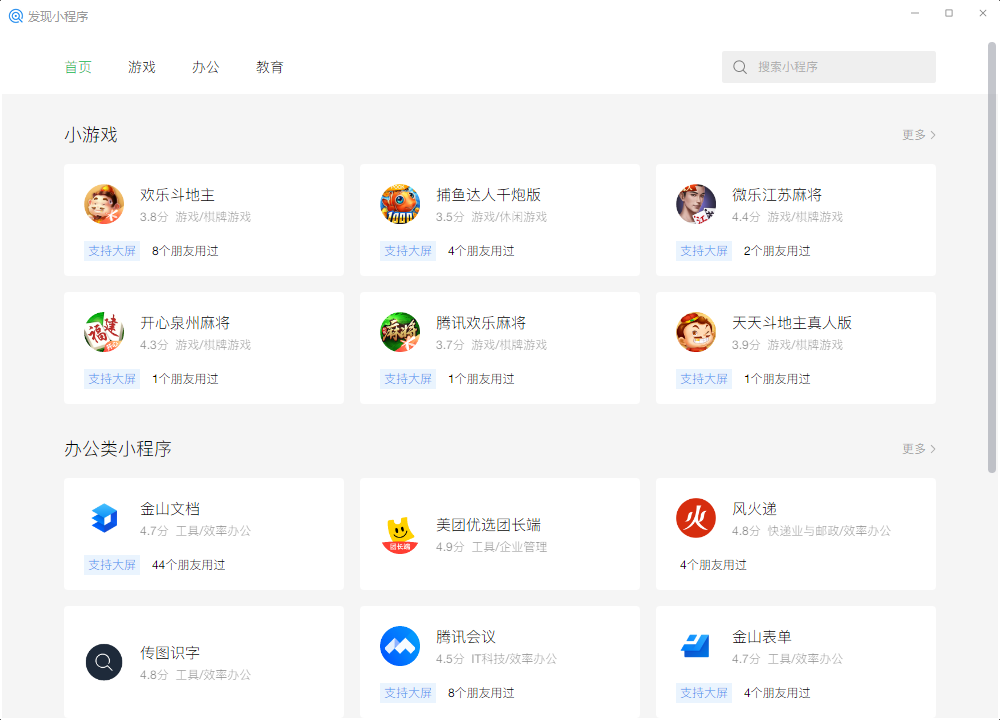The width and height of the screenshot is (1000, 720).
Task: Click 支持大屏 tag on 腾讯会议
Action: 408,693
